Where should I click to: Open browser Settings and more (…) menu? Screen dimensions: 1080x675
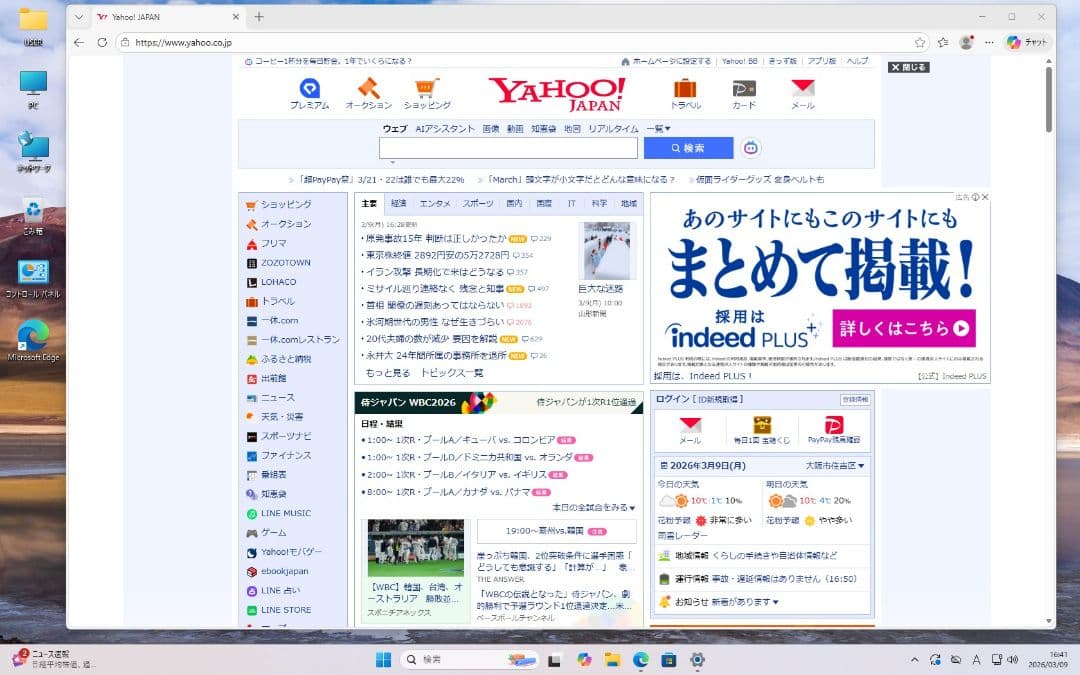(x=989, y=42)
